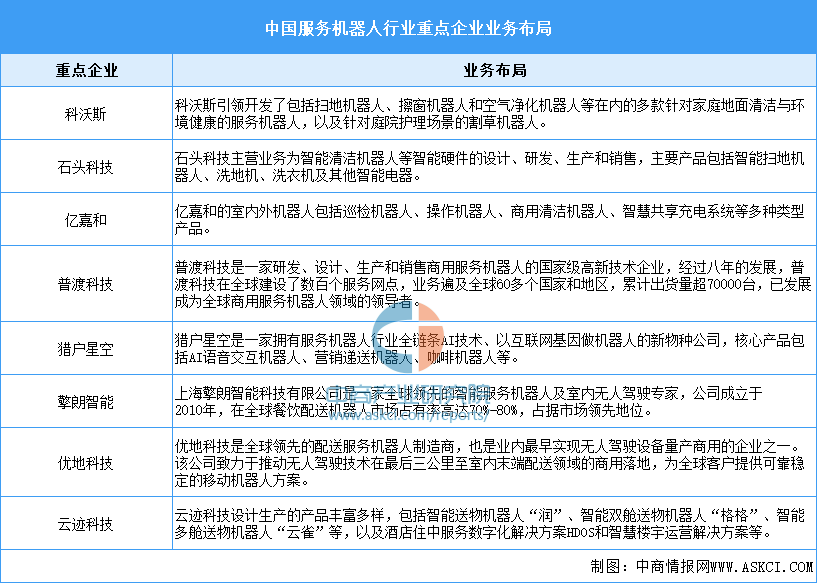Click the 普渡科技 company cell
Image resolution: width=817 pixels, height=583 pixels.
(x=85, y=284)
